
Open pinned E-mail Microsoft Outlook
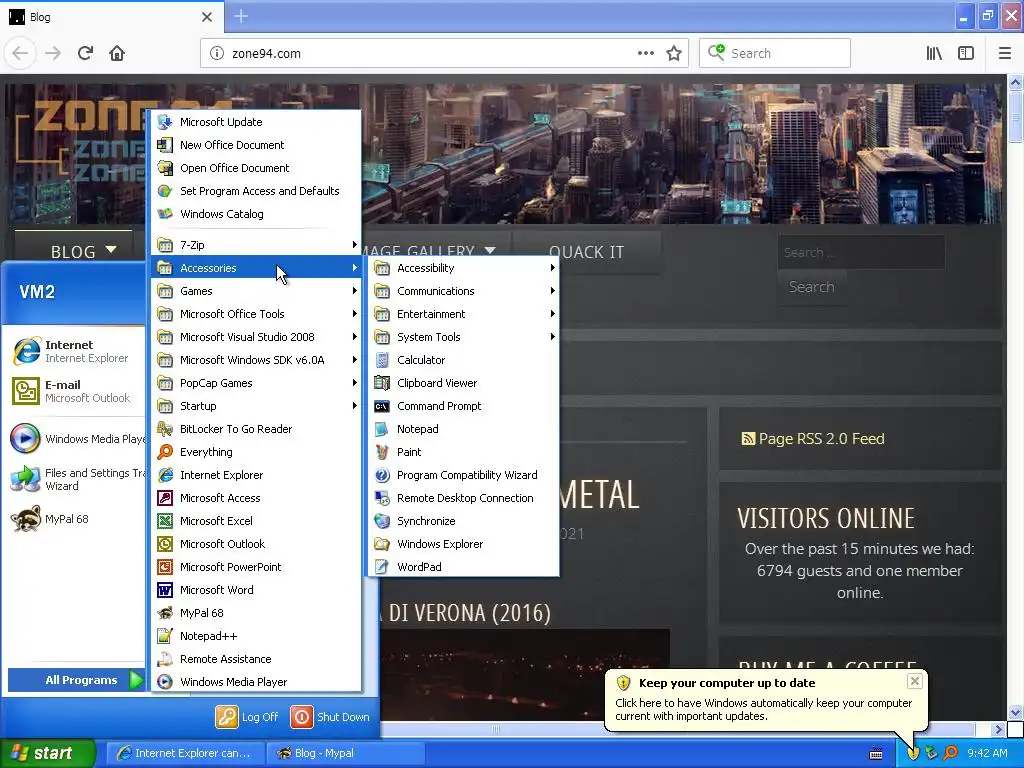tap(76, 391)
